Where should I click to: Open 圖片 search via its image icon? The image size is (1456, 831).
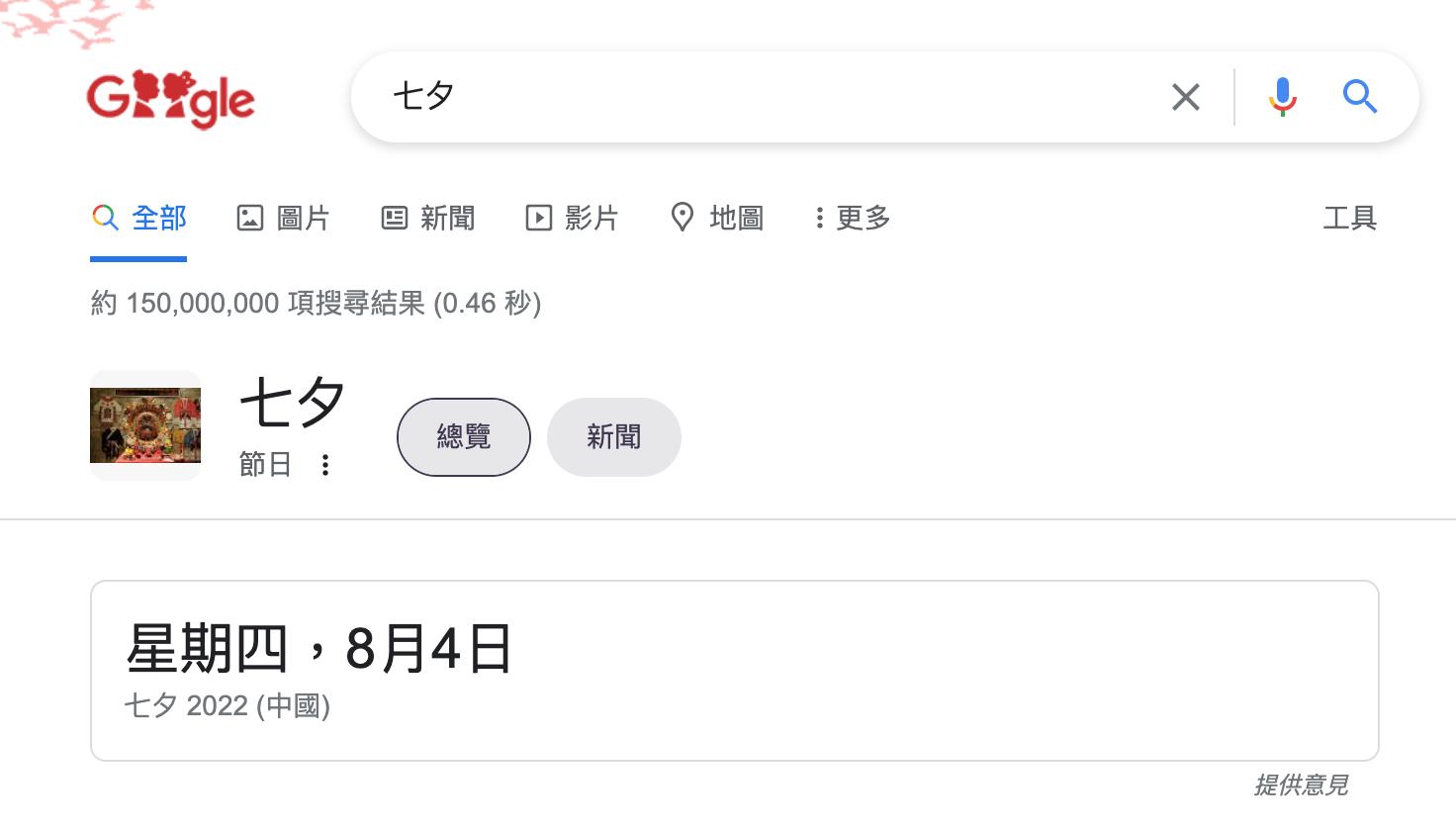click(x=251, y=218)
